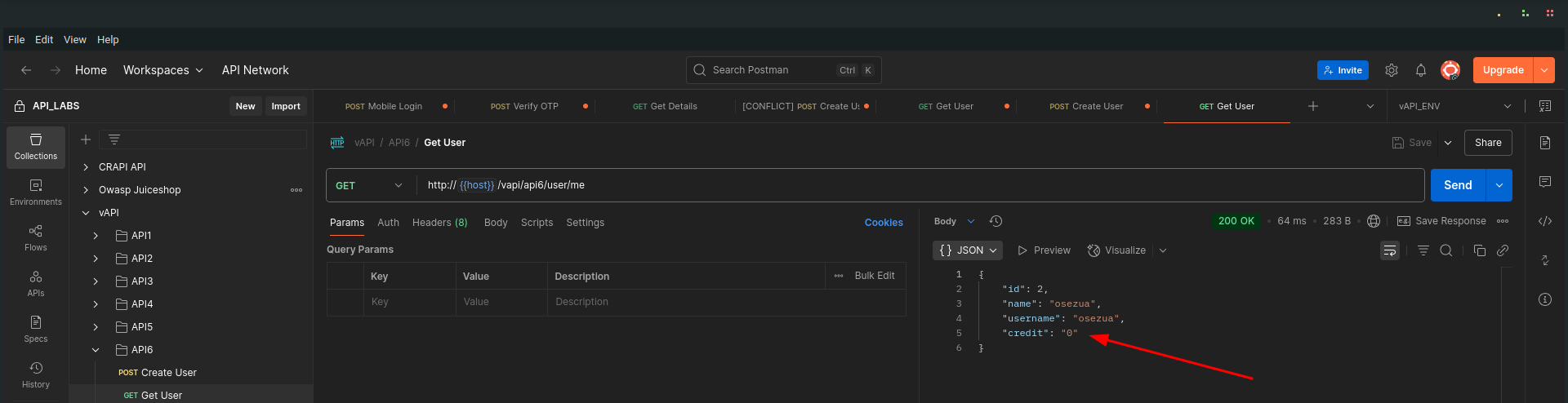The width and height of the screenshot is (1568, 403).
Task: Open Upgrade dropdown arrow
Action: [x=1544, y=70]
